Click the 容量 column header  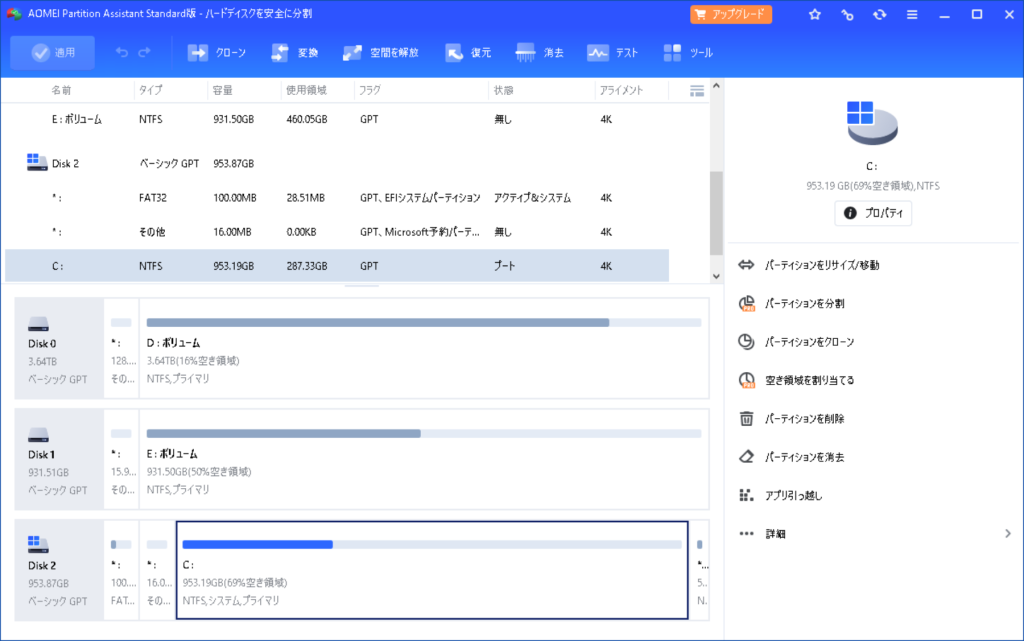(223, 90)
